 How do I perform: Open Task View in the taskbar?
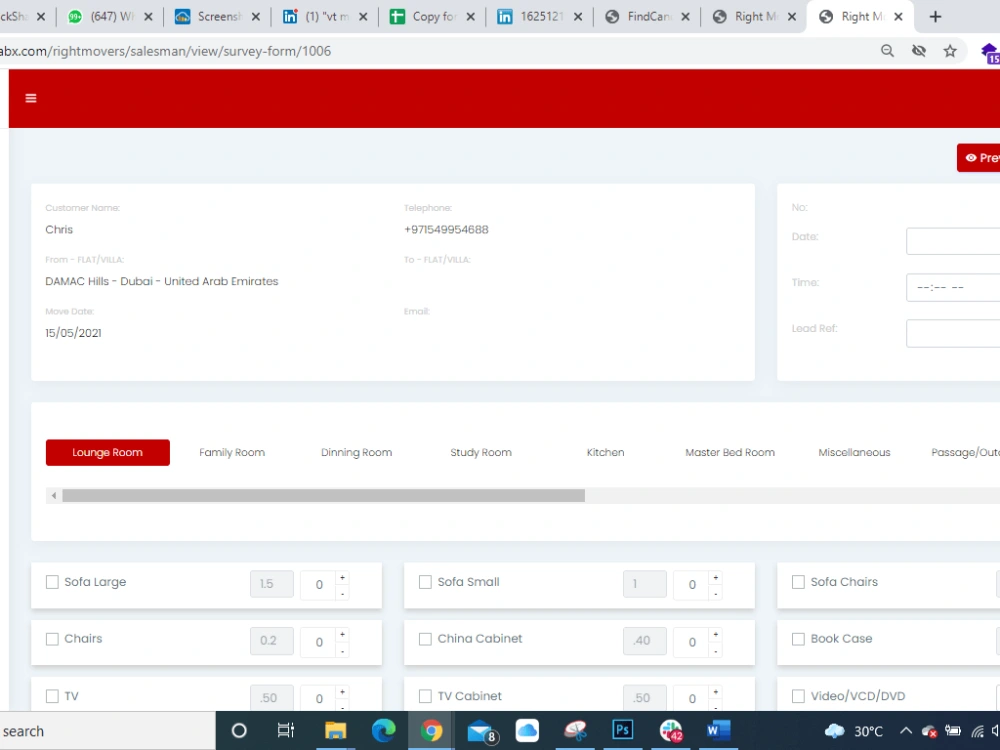(x=286, y=730)
